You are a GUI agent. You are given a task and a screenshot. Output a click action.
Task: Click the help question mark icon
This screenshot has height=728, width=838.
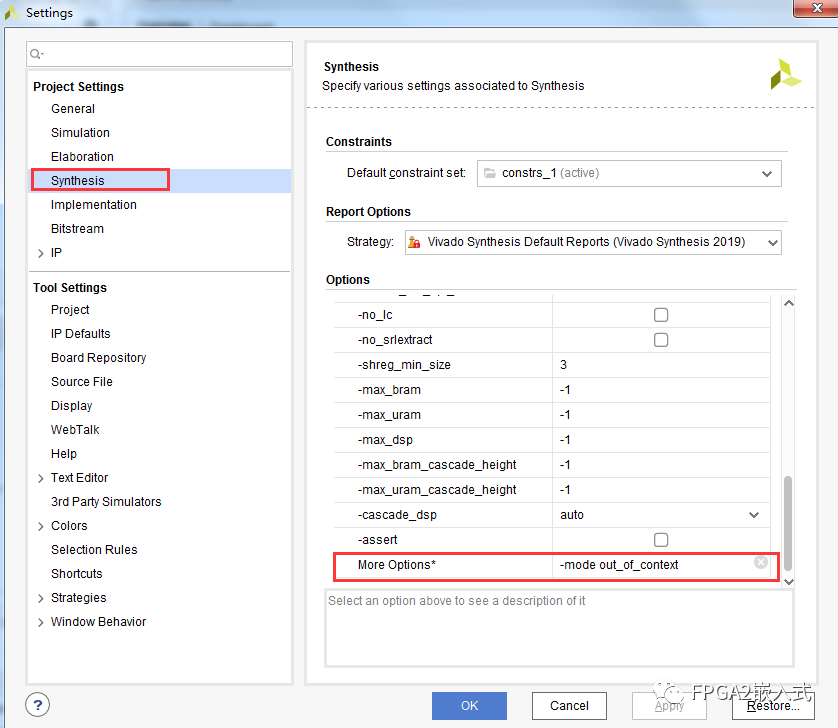click(x=37, y=705)
